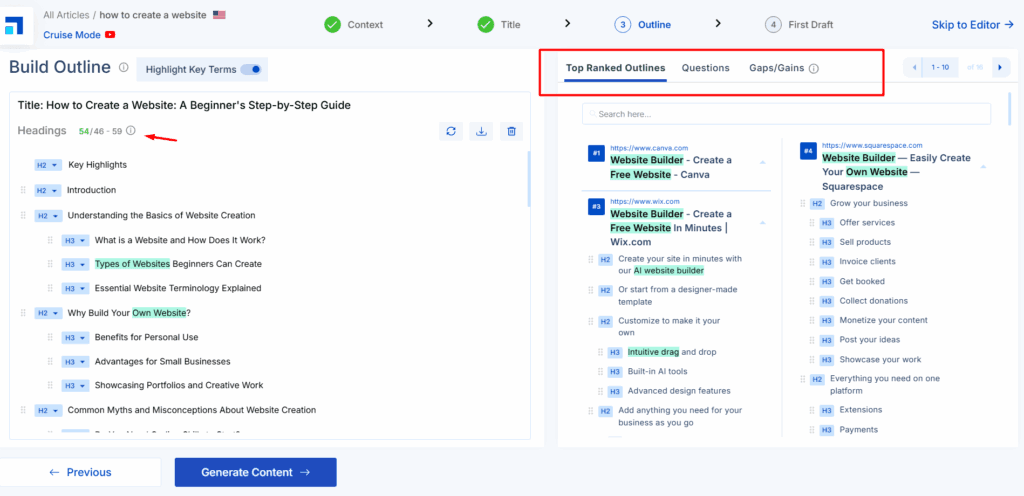Open H3 dropdown for What is a Website
Viewport: 1024px width, 496px height.
[x=75, y=240]
